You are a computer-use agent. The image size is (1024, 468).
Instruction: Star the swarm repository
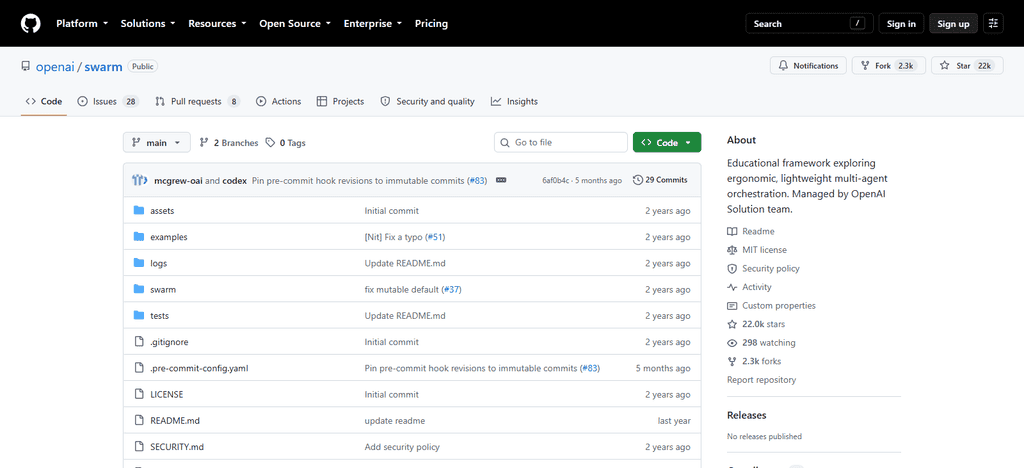point(967,66)
